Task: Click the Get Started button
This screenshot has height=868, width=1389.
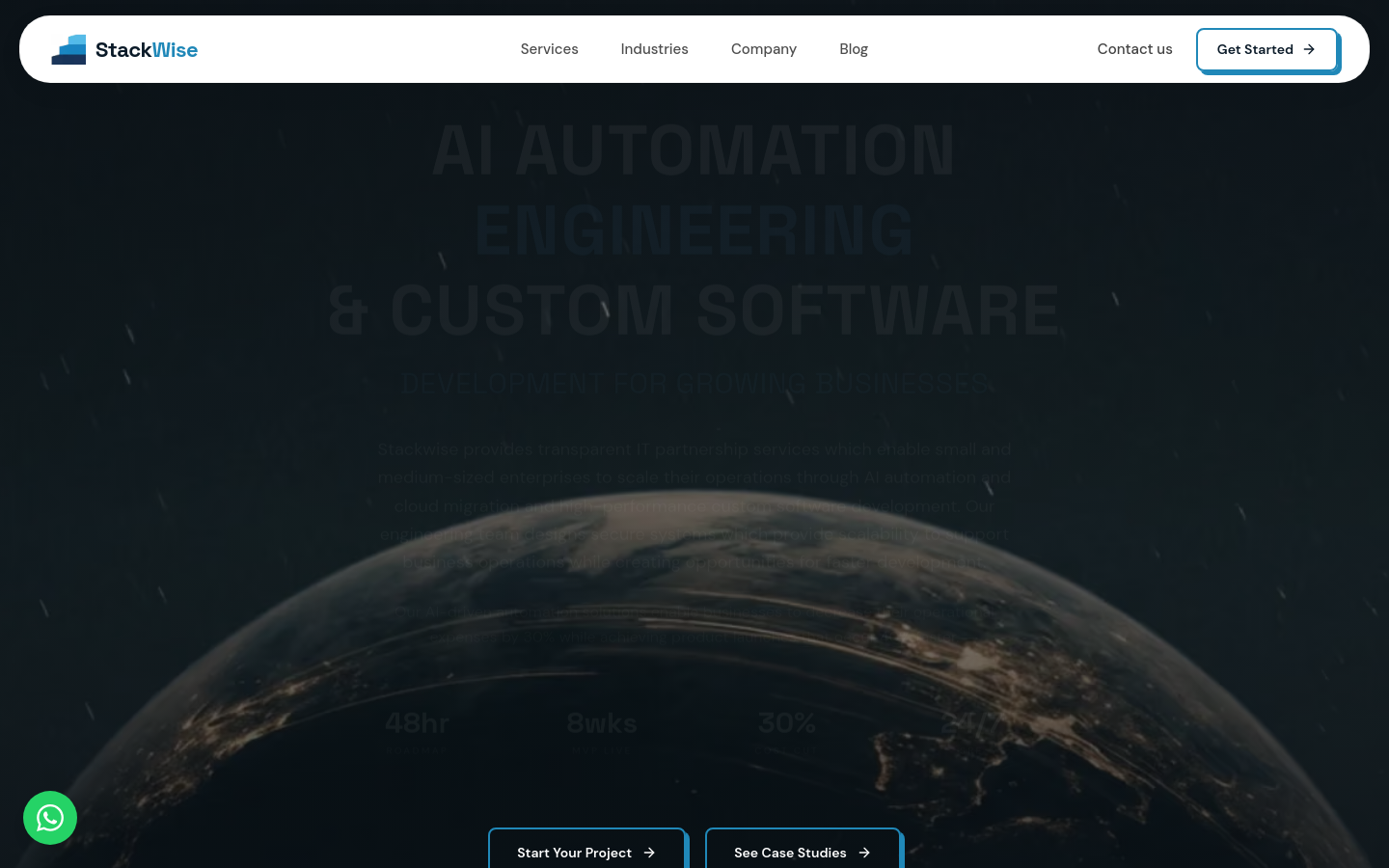Action: [1266, 49]
